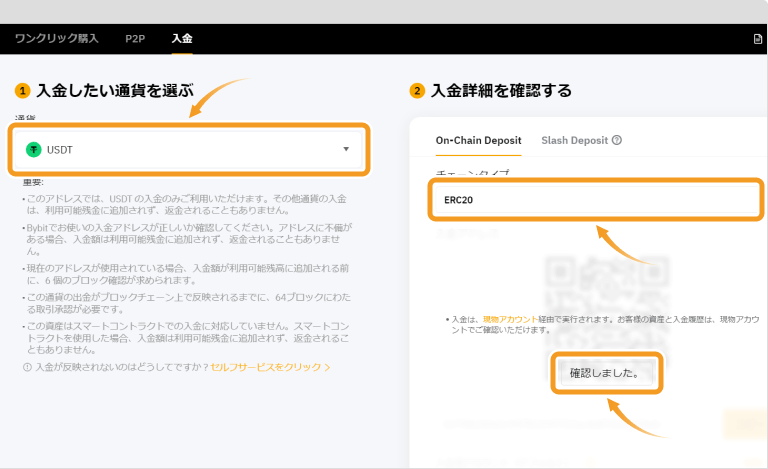768x469 pixels.
Task: Switch to the P2P tab
Action: [135, 39]
